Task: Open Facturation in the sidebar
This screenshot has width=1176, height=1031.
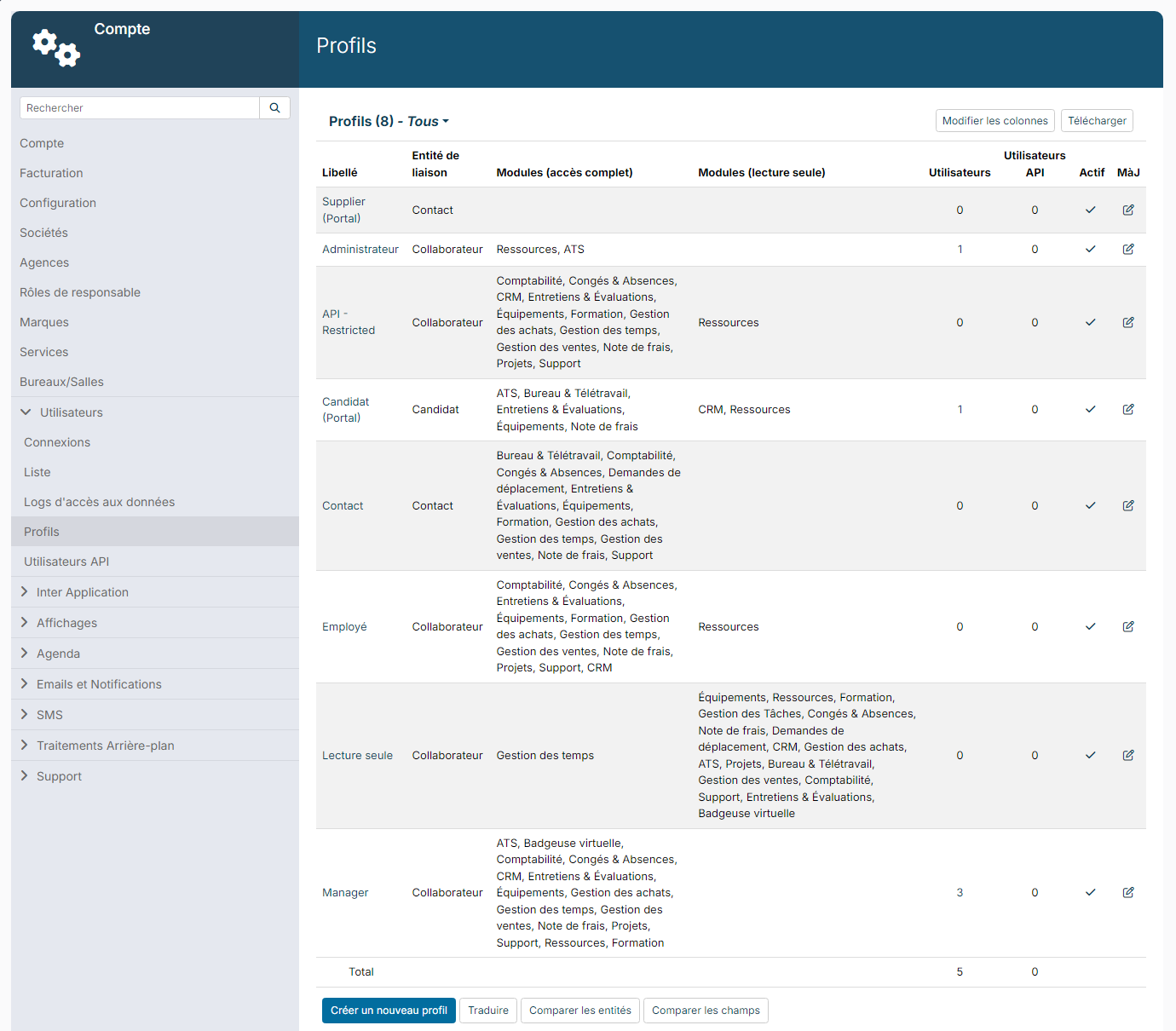Action: tap(51, 173)
